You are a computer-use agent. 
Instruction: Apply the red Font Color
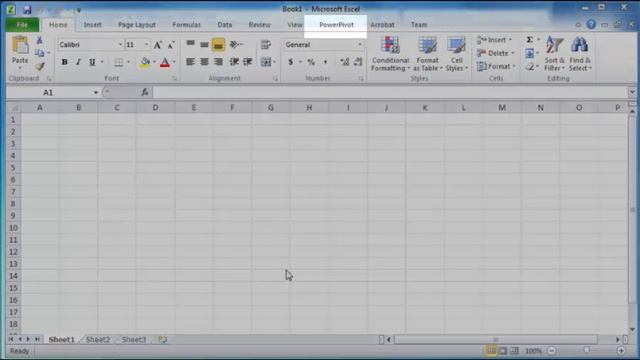(x=165, y=62)
